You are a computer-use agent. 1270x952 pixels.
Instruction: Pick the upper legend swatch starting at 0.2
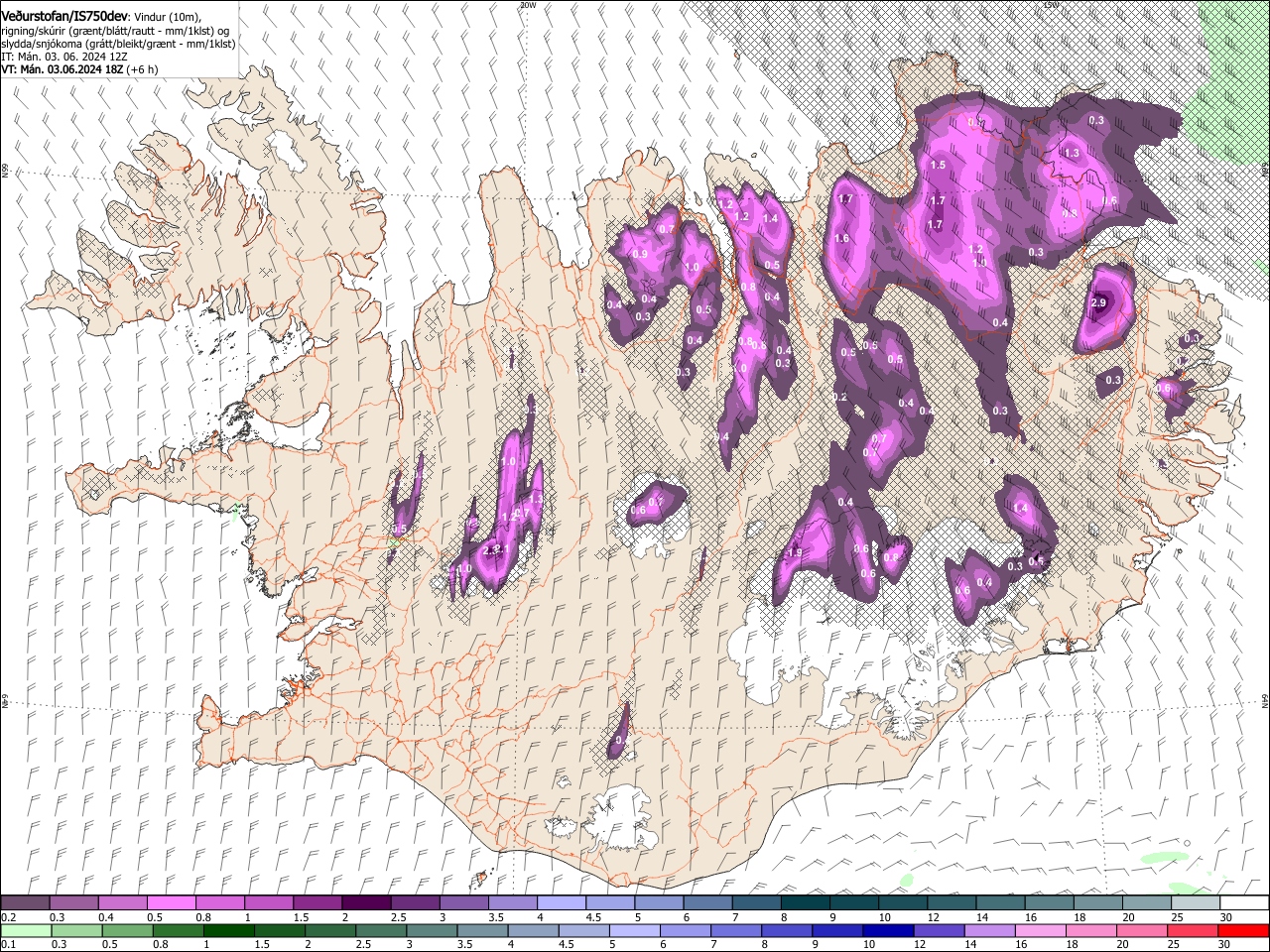click(25, 902)
